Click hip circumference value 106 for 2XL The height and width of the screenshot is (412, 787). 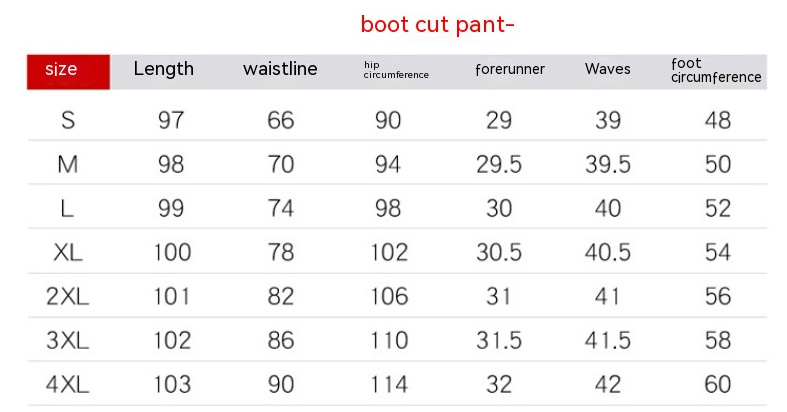pyautogui.click(x=388, y=296)
